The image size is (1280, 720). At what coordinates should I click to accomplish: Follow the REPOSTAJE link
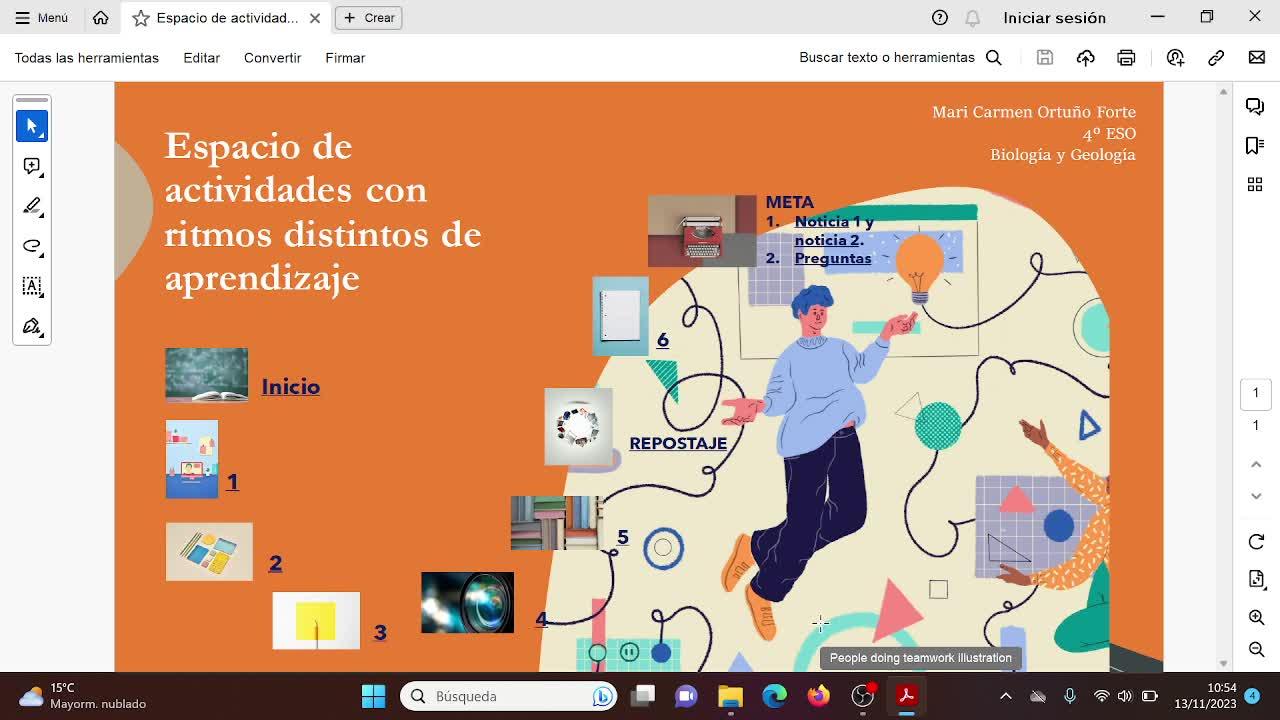click(x=677, y=443)
